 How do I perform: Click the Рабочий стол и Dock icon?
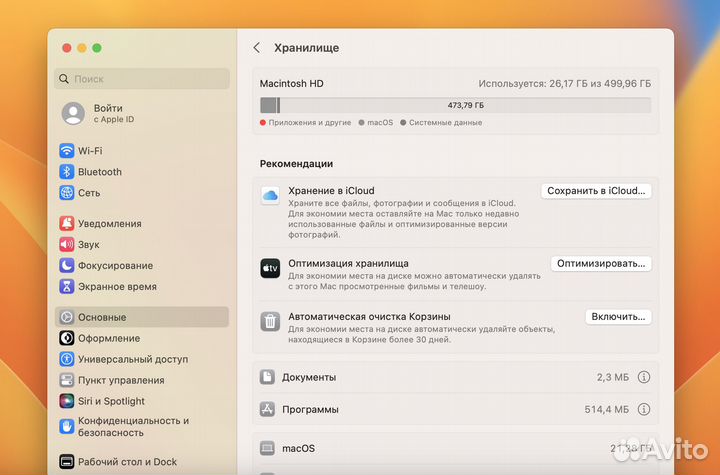(x=67, y=462)
